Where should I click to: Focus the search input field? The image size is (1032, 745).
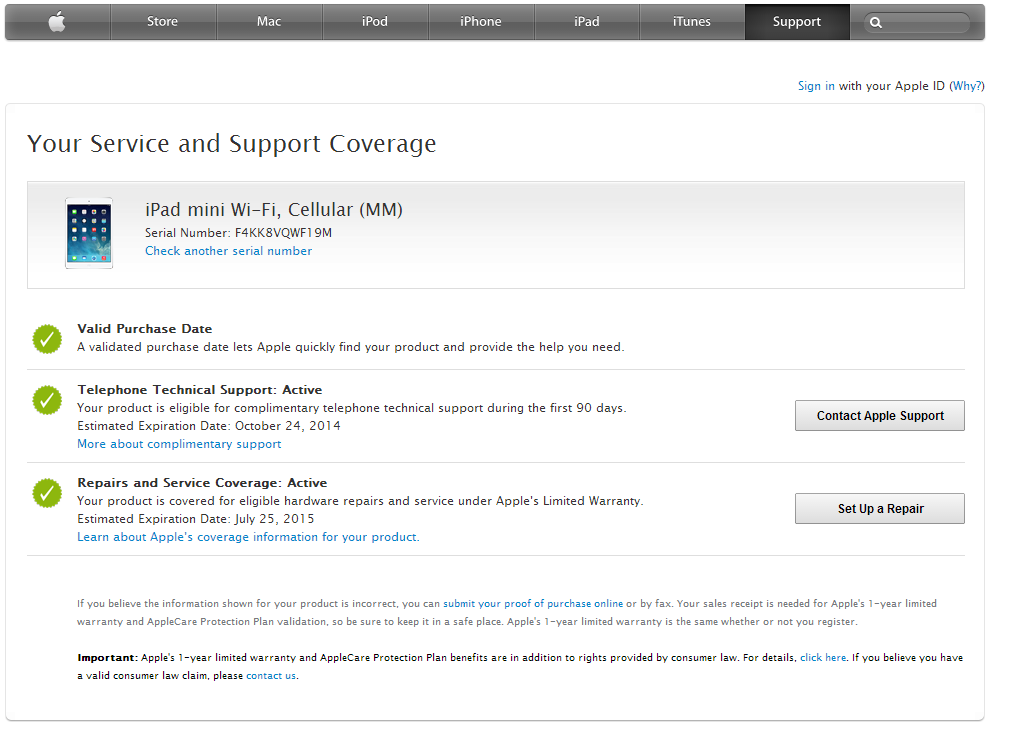click(x=927, y=23)
